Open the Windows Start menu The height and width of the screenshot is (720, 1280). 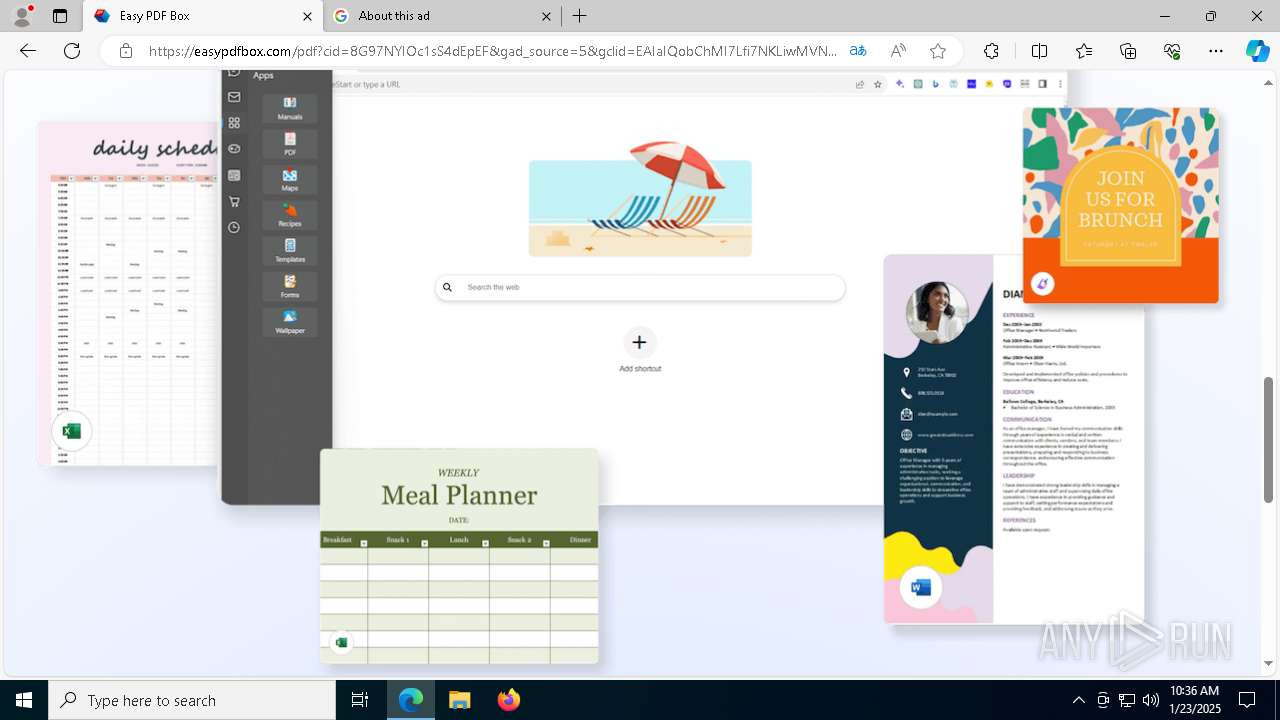(24, 700)
